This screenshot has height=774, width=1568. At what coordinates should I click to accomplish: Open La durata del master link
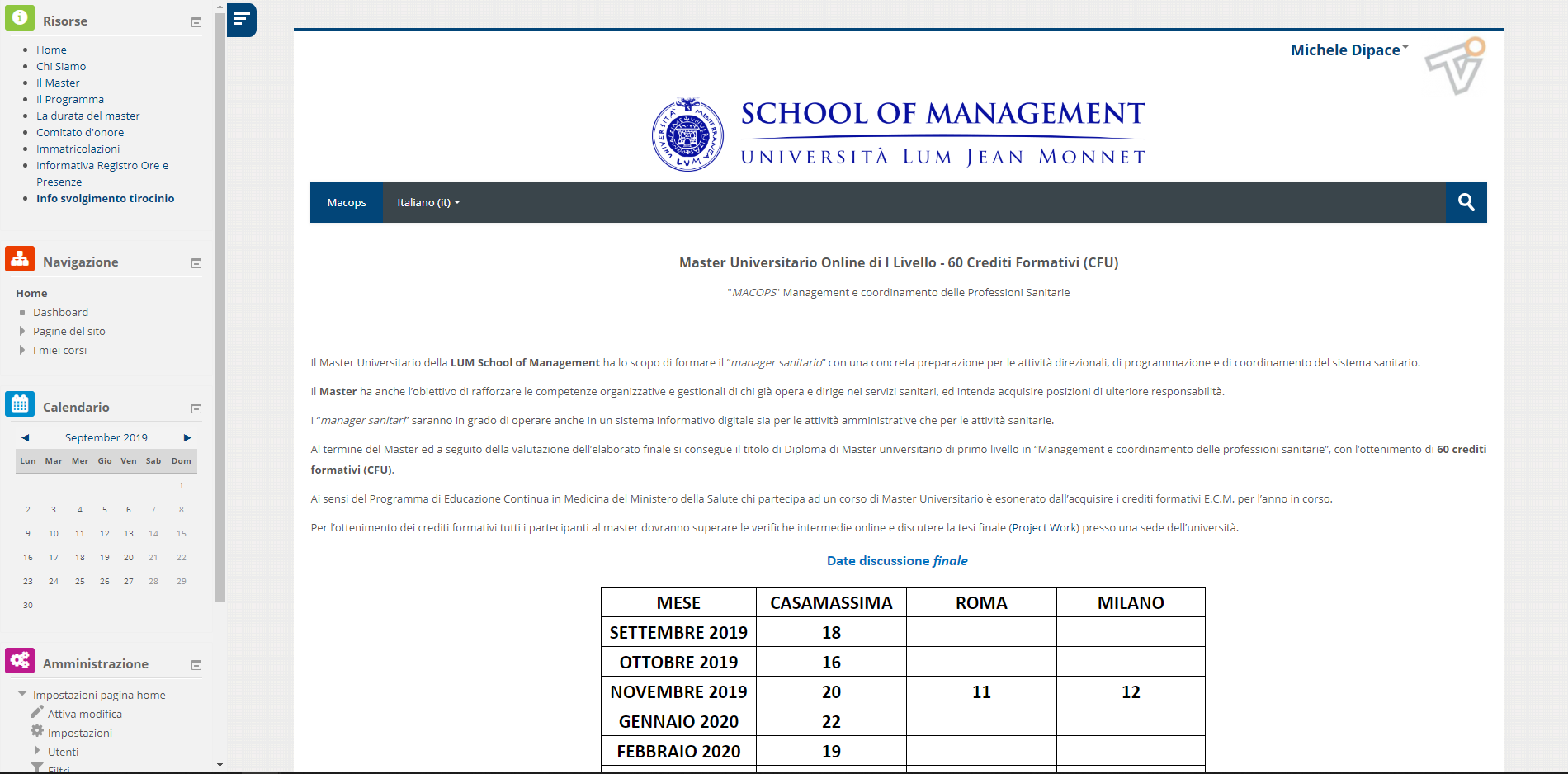point(88,116)
